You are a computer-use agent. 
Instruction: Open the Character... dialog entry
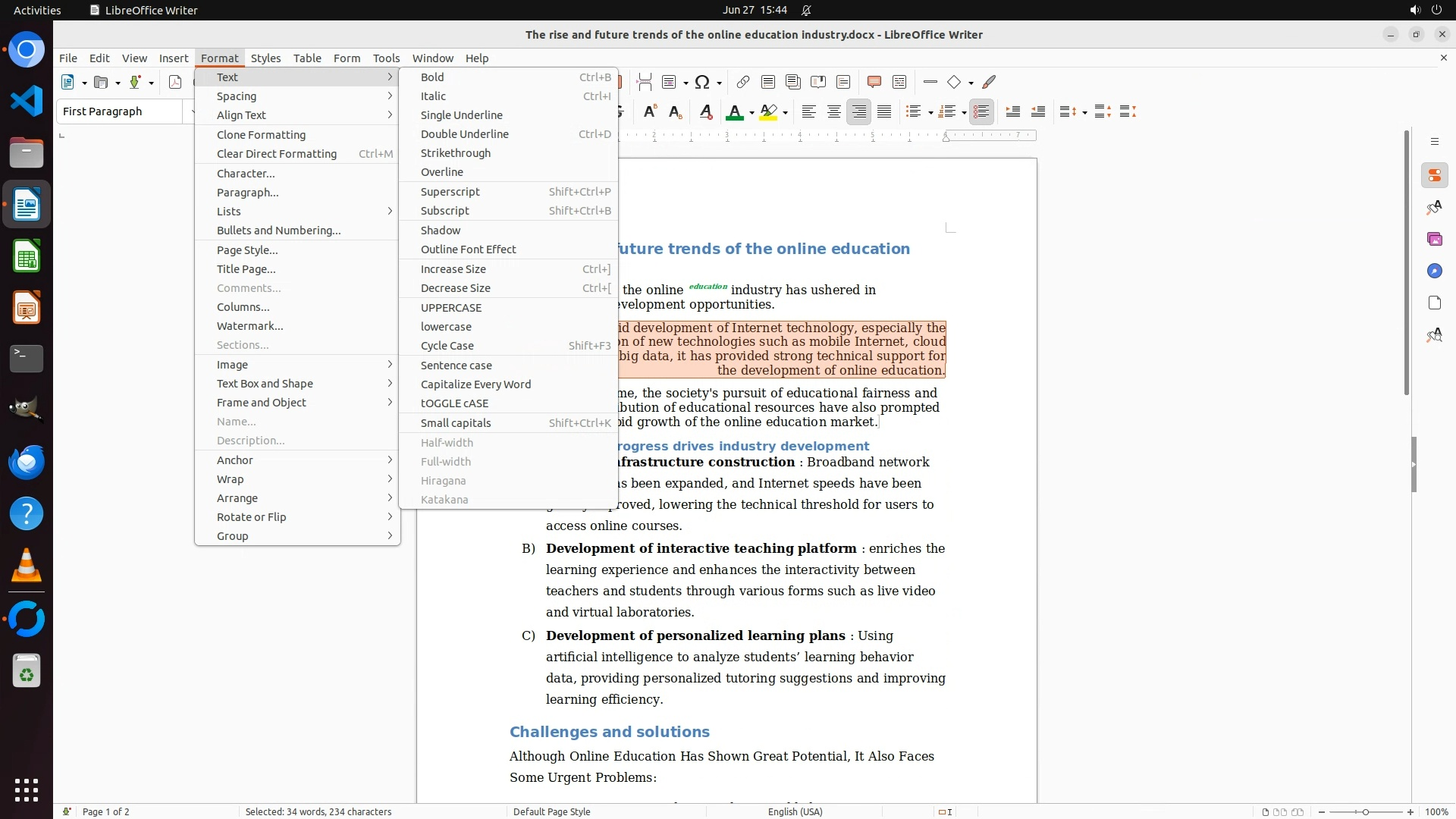246,174
